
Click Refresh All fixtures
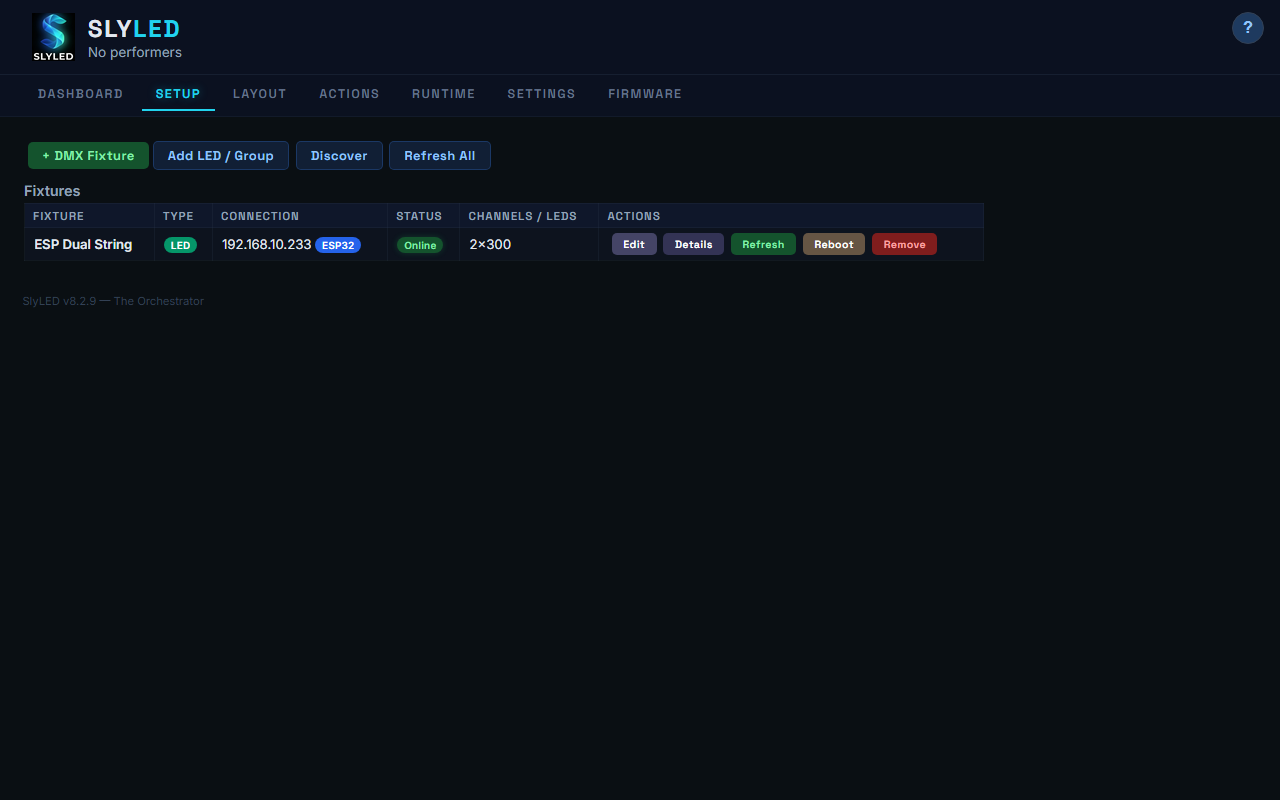pyautogui.click(x=440, y=155)
